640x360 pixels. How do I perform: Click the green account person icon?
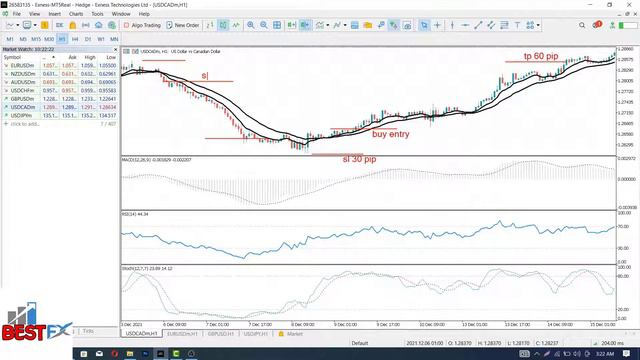612,25
